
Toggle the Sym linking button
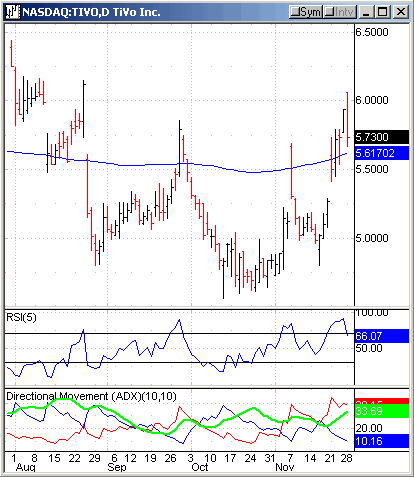(x=305, y=12)
